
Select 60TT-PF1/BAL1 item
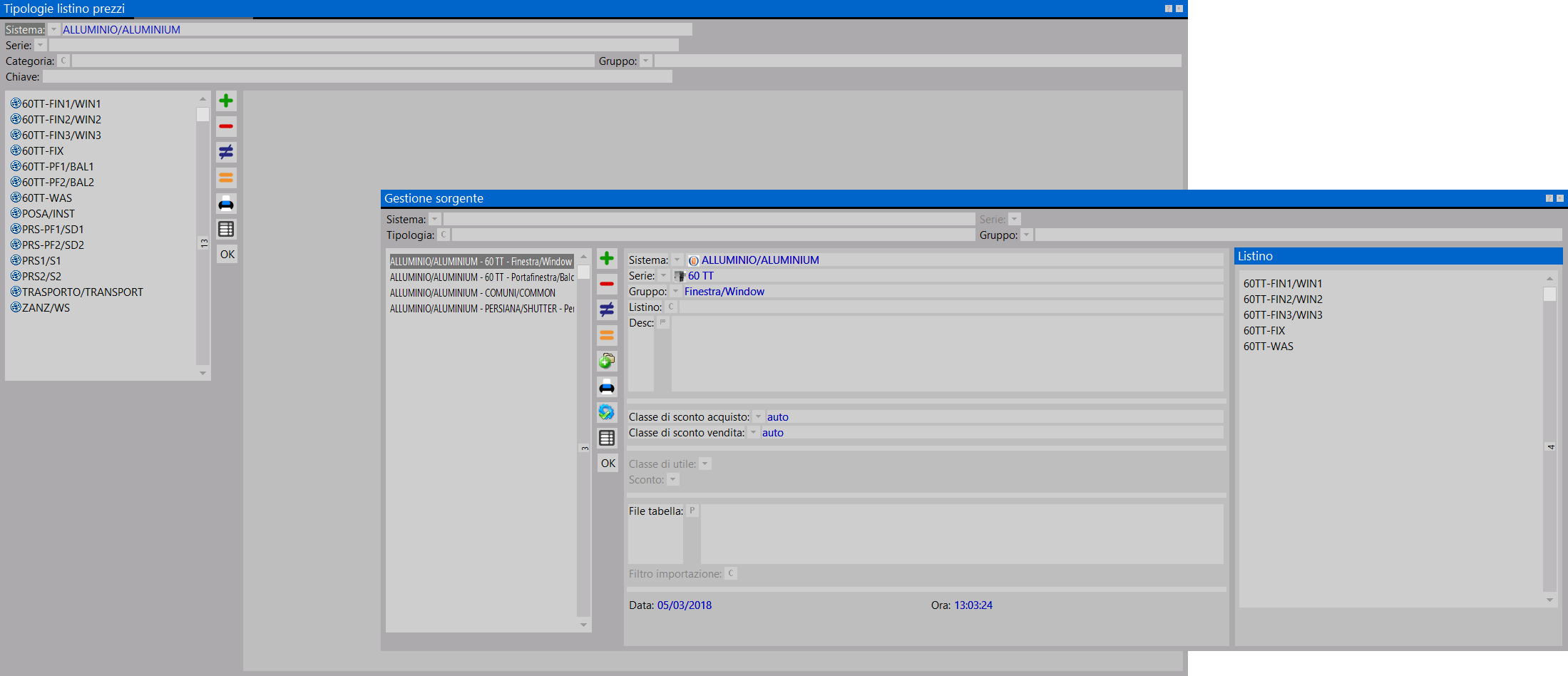coord(52,167)
